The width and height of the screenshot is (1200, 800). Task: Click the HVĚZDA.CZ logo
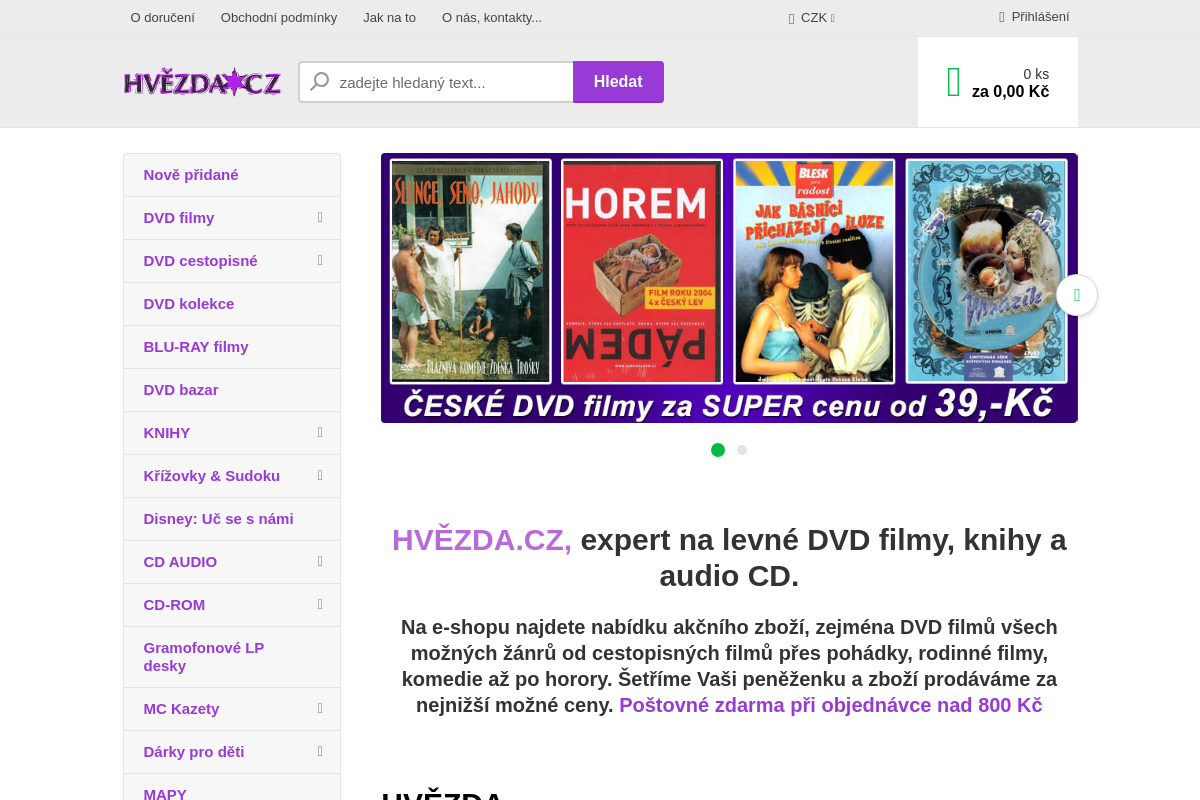[202, 82]
